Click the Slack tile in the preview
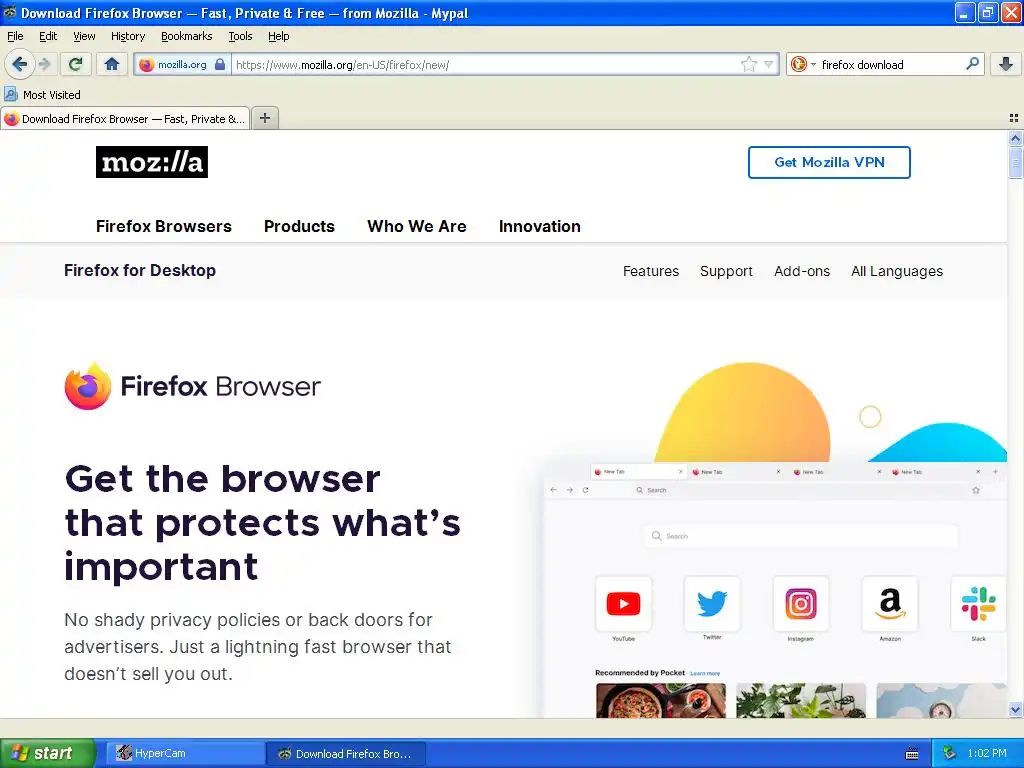1024x768 pixels. (978, 603)
